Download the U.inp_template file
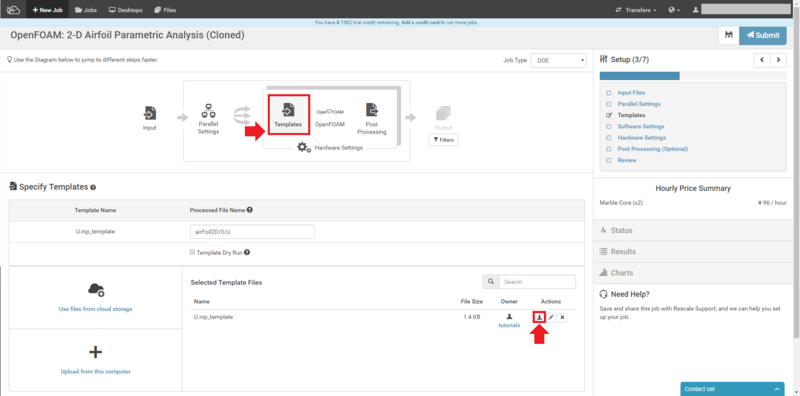 pos(539,317)
